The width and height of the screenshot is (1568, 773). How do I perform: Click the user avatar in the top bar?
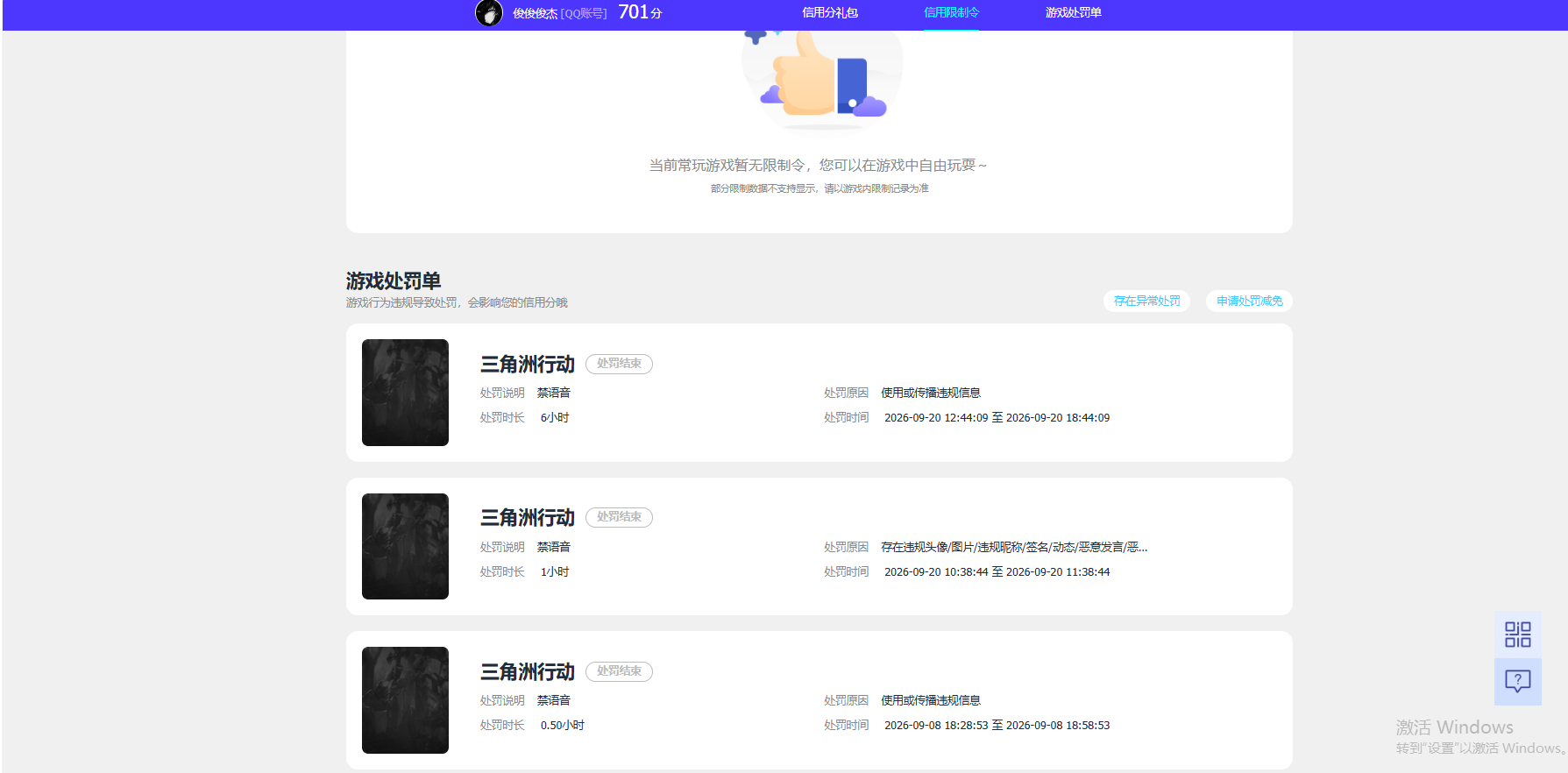pyautogui.click(x=488, y=12)
